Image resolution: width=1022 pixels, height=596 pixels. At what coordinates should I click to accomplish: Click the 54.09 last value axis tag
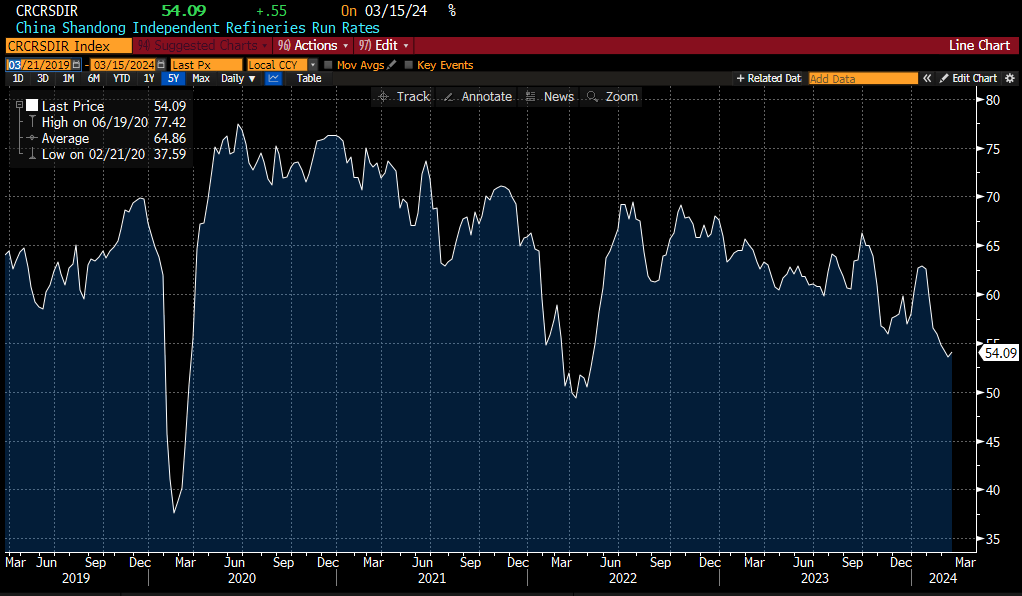[1000, 353]
